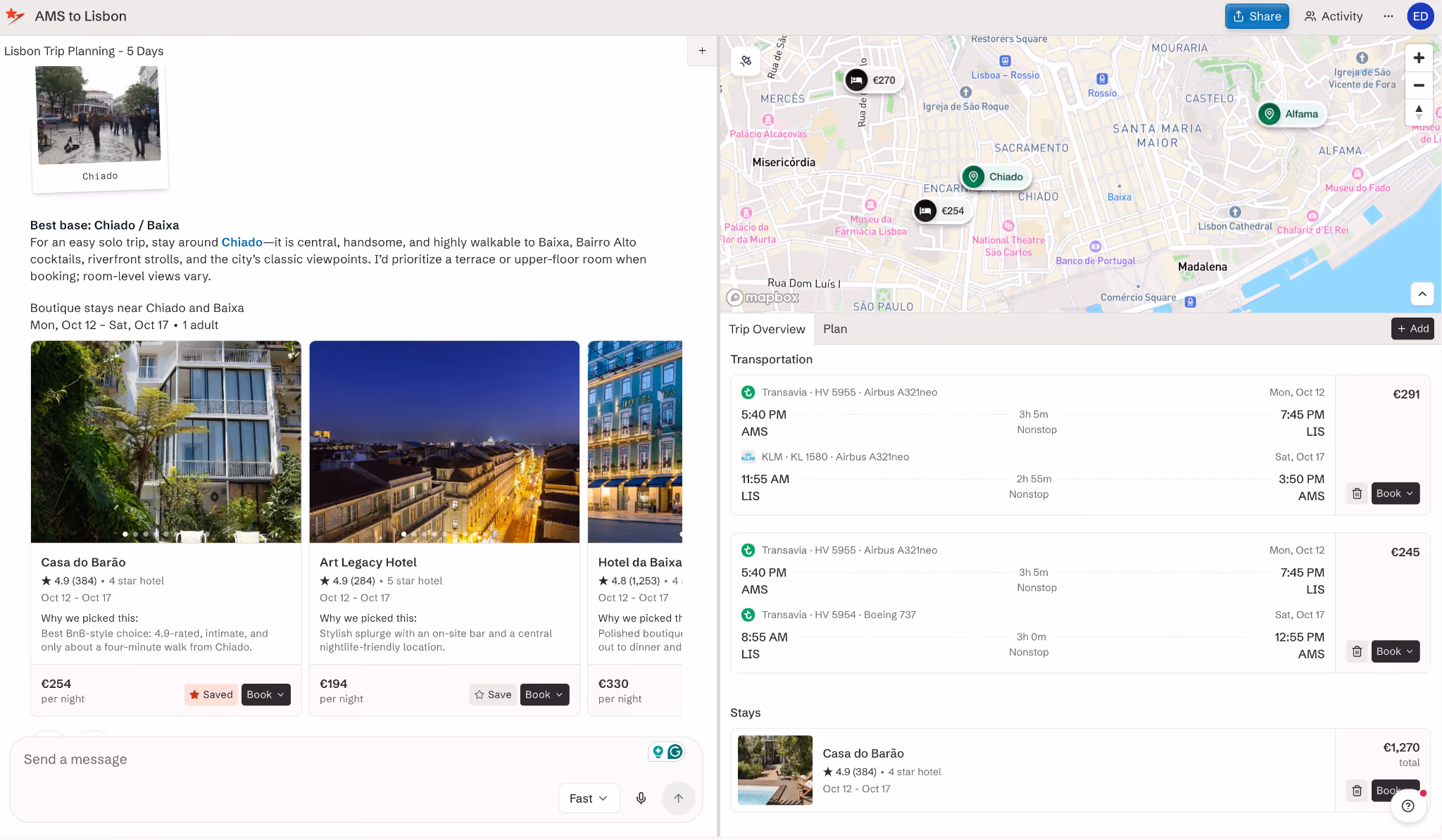Switch to the Plan tab
The height and width of the screenshot is (840, 1442).
[835, 329]
